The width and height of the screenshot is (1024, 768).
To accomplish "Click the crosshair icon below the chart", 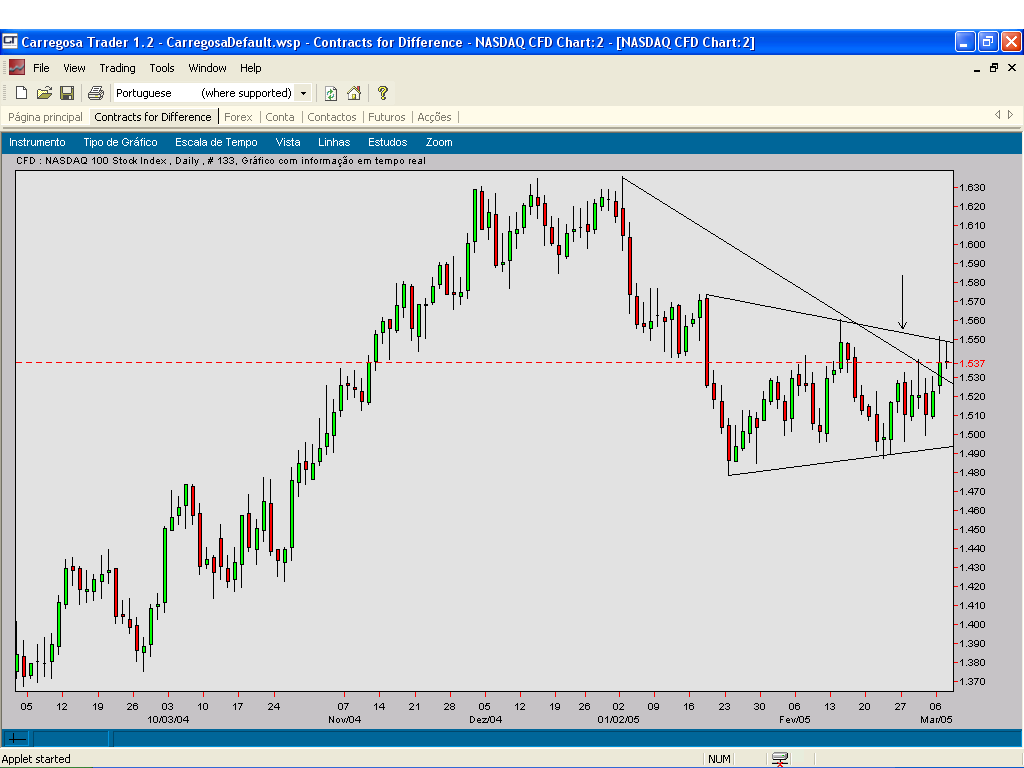I will (17, 739).
